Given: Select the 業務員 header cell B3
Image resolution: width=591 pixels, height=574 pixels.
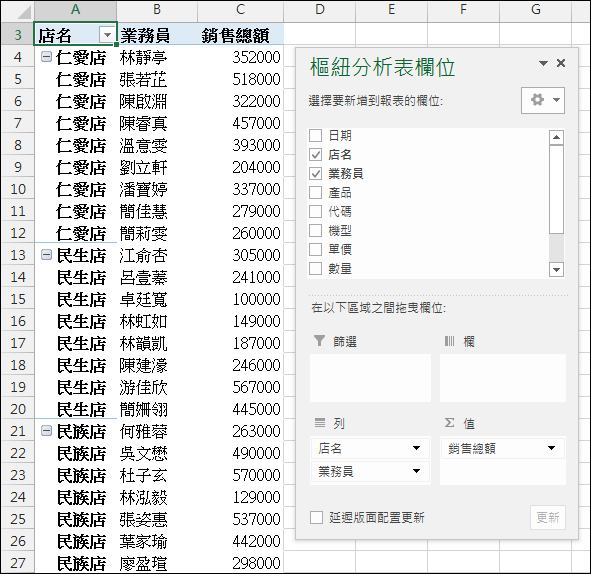Looking at the screenshot, I should point(157,35).
